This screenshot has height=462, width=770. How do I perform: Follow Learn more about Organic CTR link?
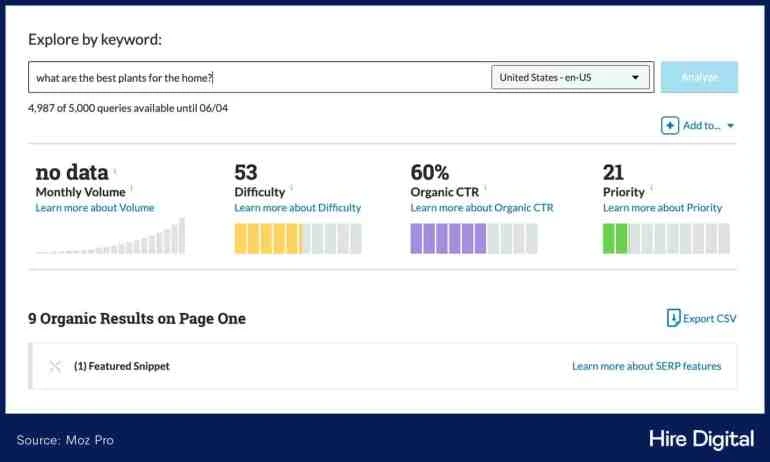click(x=481, y=208)
